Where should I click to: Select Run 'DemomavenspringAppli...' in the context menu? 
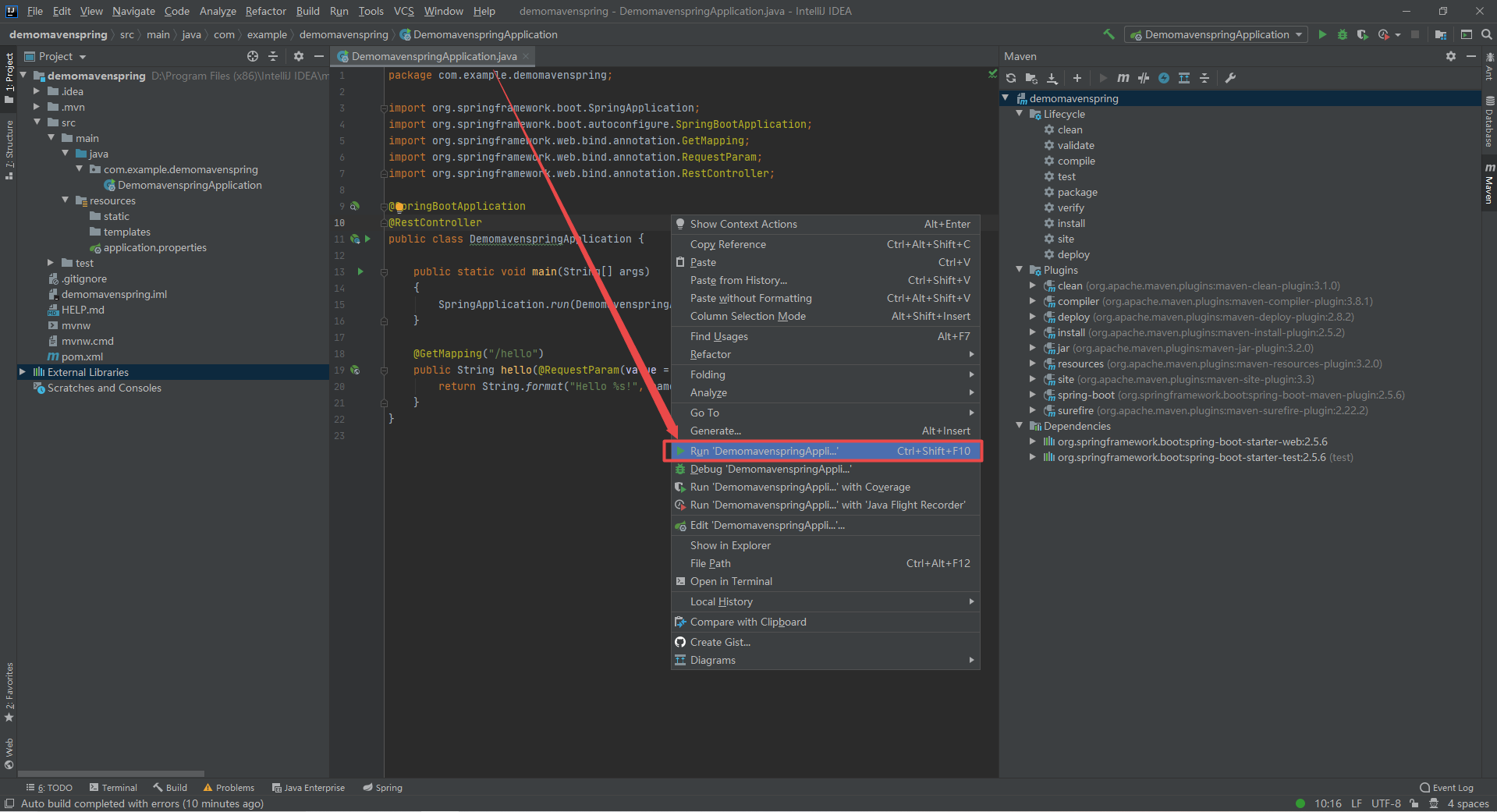pos(825,451)
